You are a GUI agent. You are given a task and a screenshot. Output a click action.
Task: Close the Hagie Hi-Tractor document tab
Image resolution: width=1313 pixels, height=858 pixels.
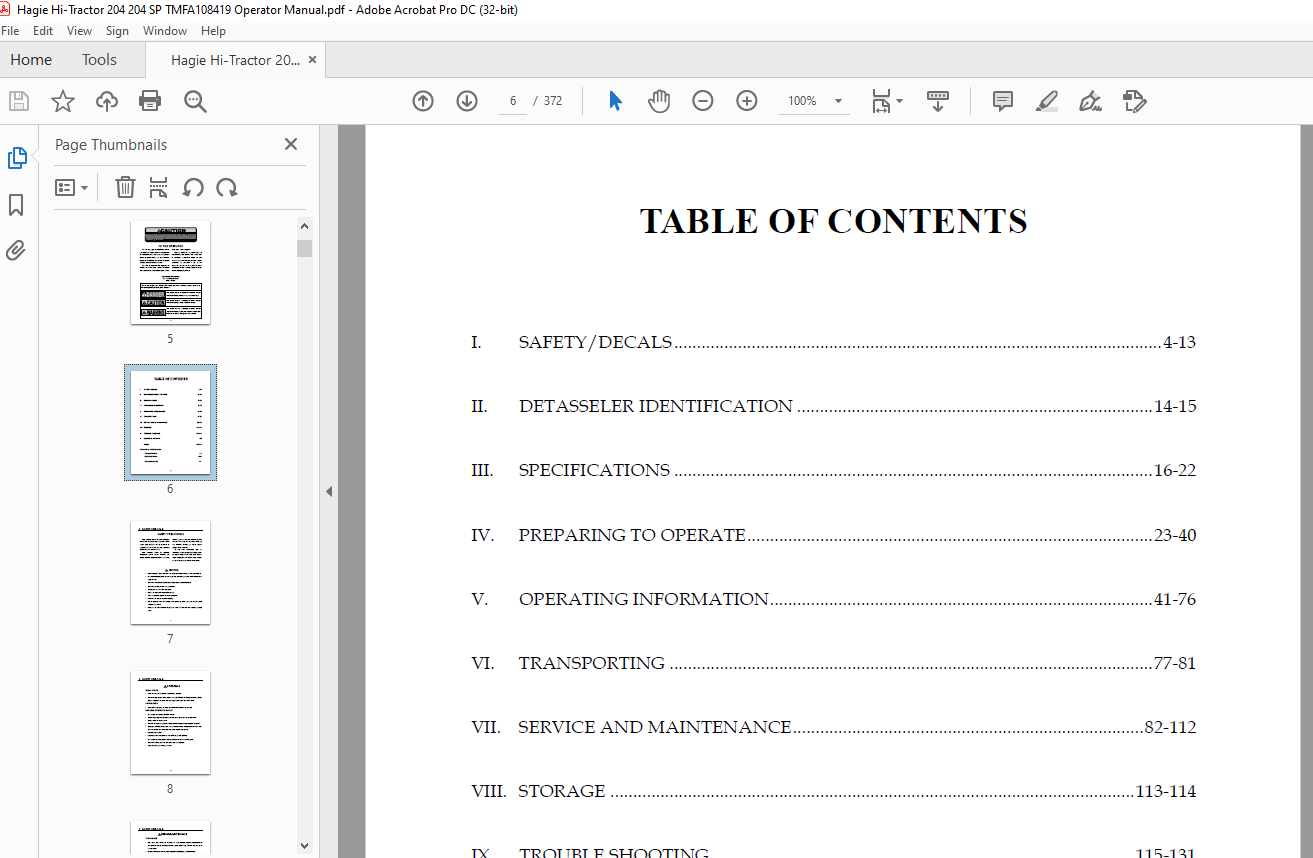[312, 60]
